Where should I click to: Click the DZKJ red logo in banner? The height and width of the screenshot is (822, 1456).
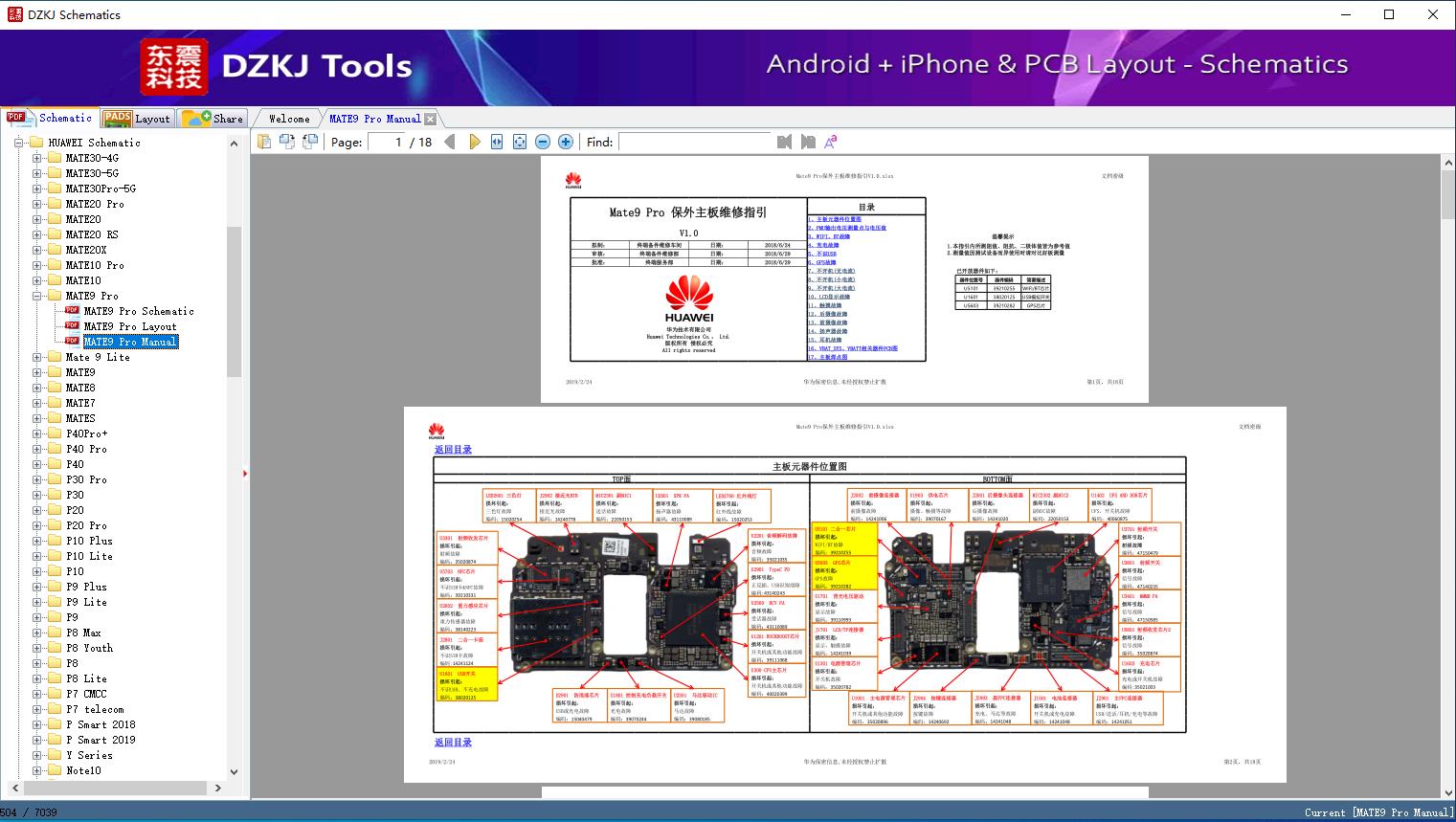coord(174,66)
